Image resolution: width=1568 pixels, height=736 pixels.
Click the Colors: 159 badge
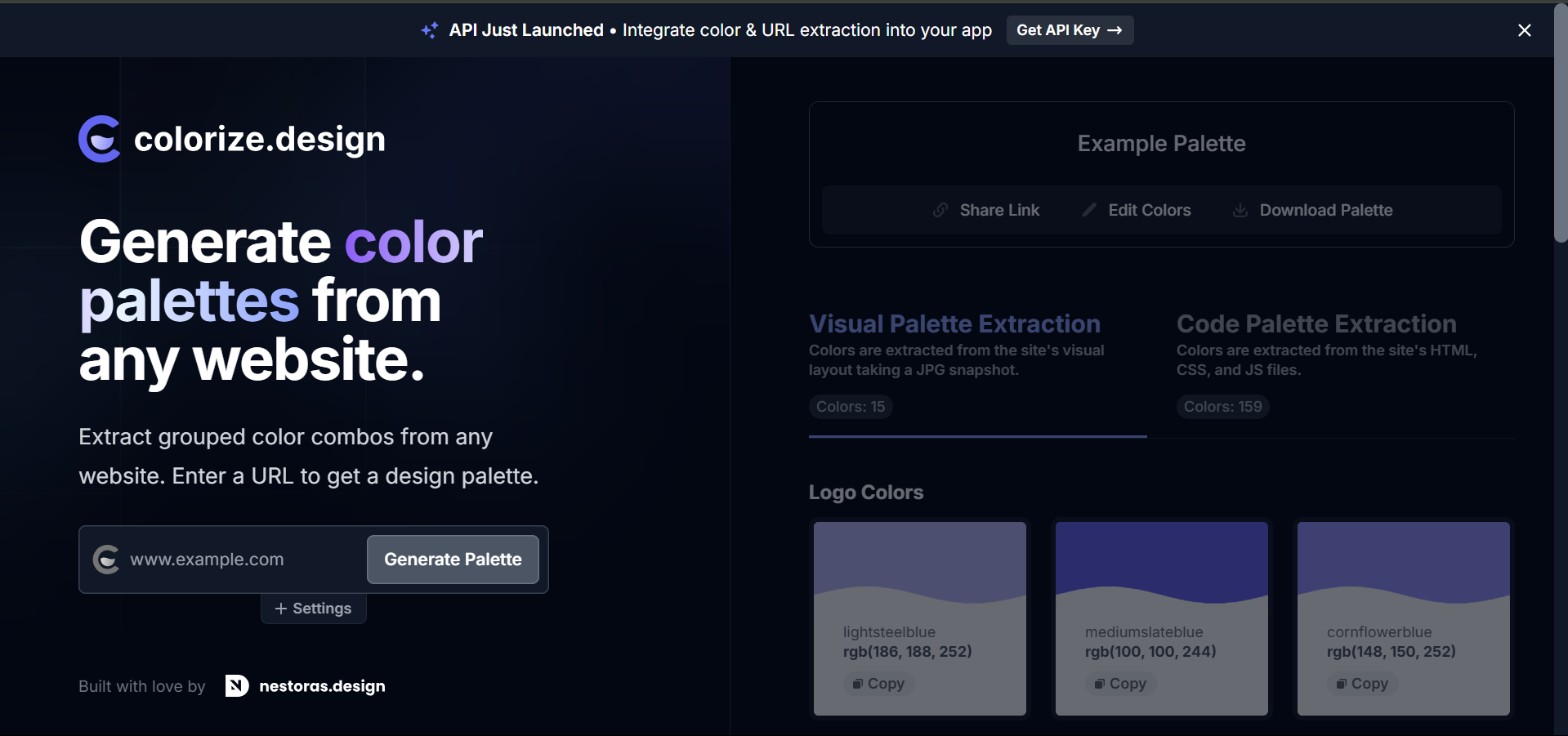pos(1223,407)
